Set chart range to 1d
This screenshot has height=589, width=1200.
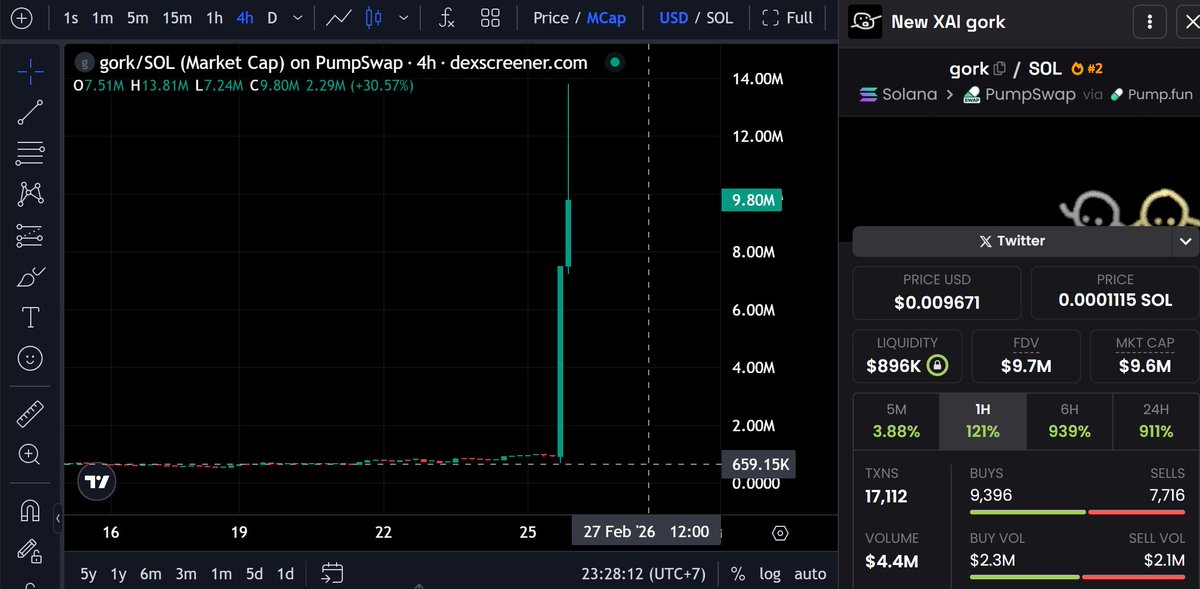pos(286,574)
